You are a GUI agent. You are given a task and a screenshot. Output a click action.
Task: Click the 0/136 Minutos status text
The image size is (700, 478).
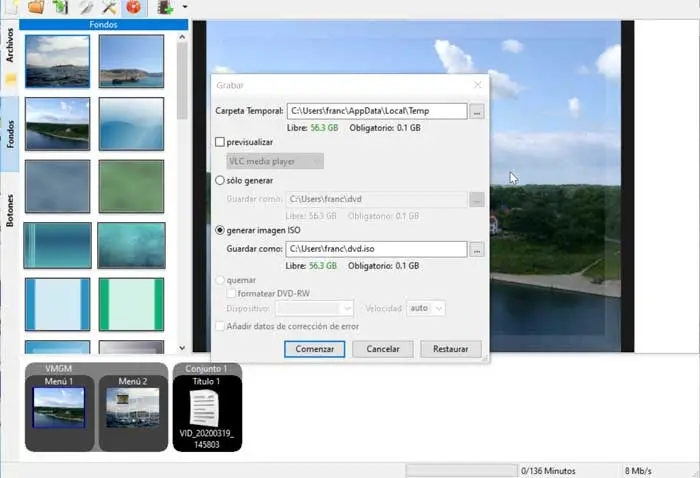(548, 471)
